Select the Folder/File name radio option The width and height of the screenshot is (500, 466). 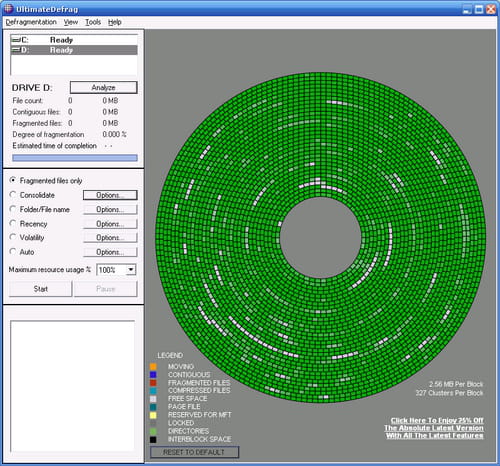click(x=13, y=209)
